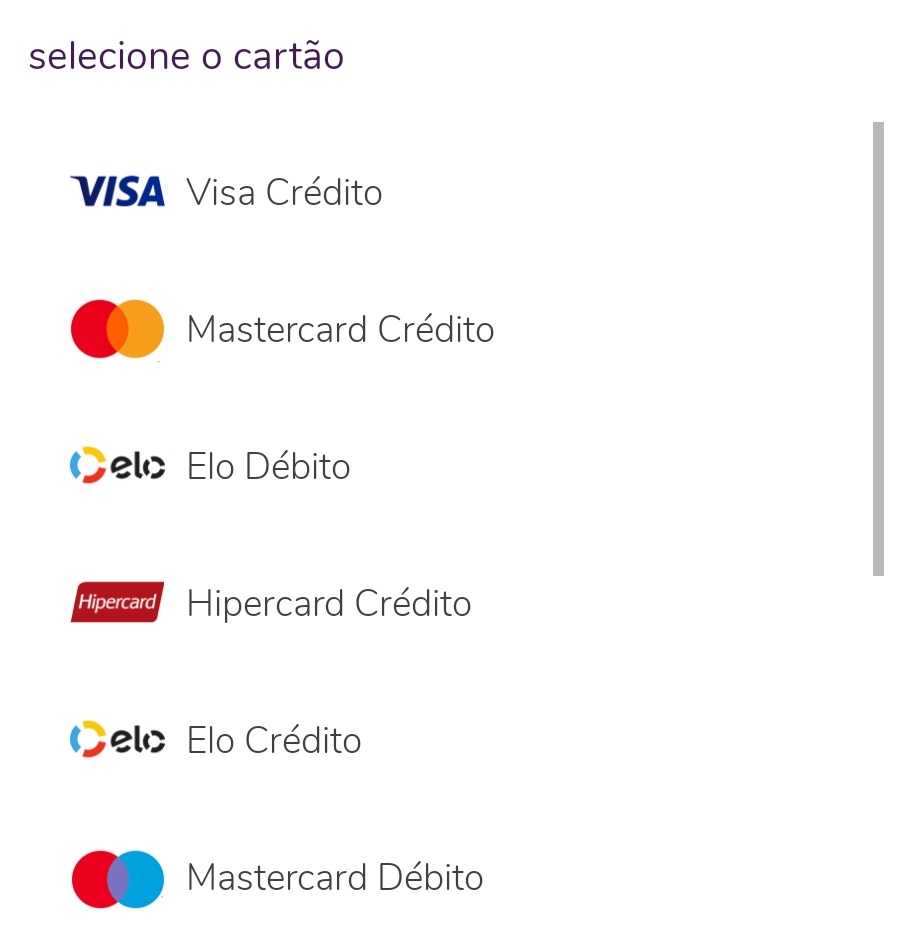Click the red Hipercard logo
The width and height of the screenshot is (910, 940).
117,602
